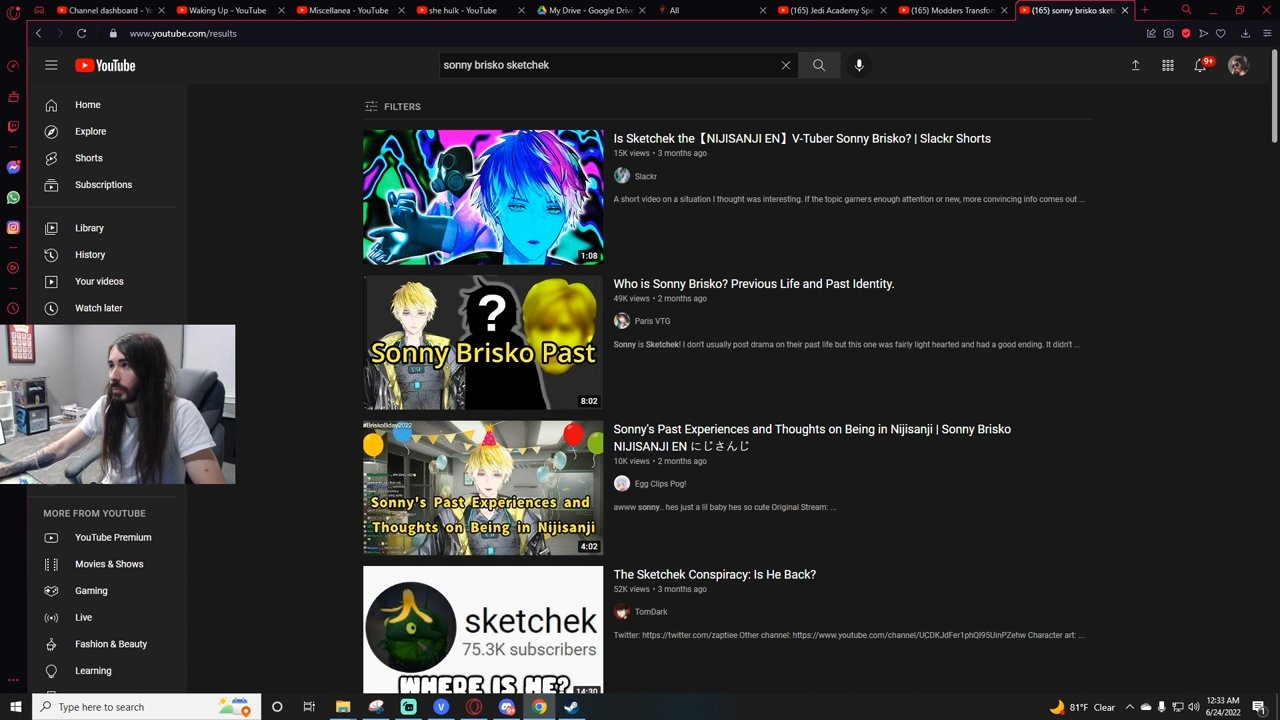Open a new tab with the plus button
Viewport: 1280px width, 720px height.
(1144, 10)
